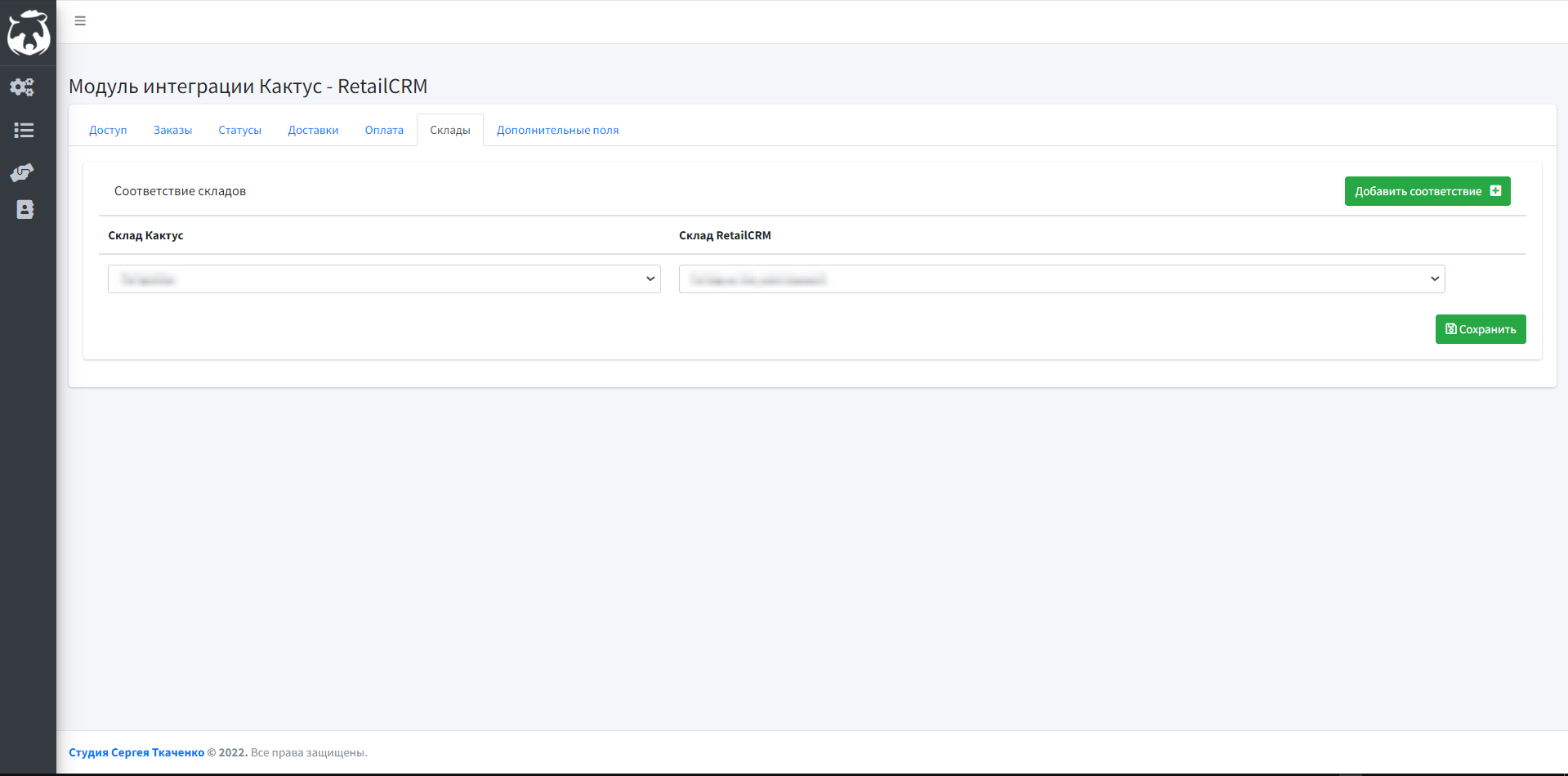This screenshot has width=1568, height=776.
Task: Open the Статусы tab
Action: [x=239, y=130]
